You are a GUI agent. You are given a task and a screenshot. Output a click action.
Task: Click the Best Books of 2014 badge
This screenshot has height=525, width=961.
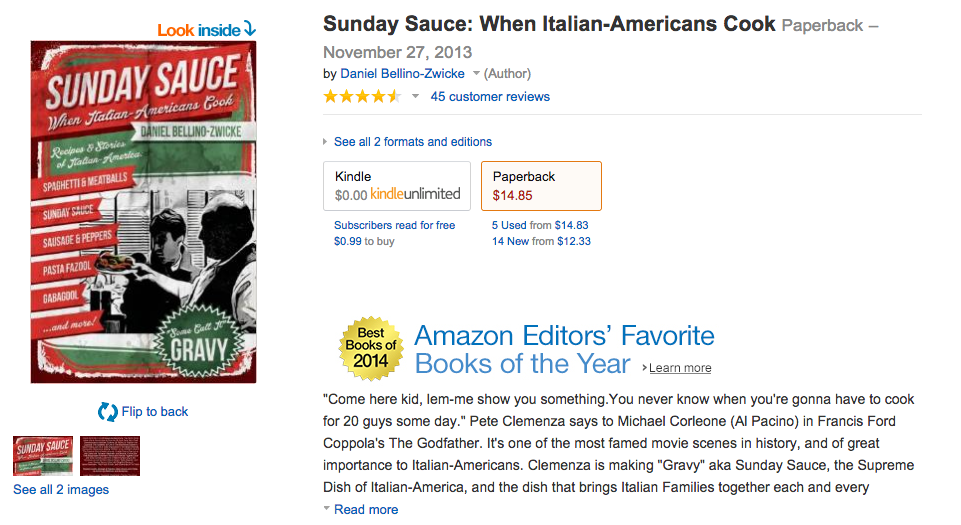(371, 349)
